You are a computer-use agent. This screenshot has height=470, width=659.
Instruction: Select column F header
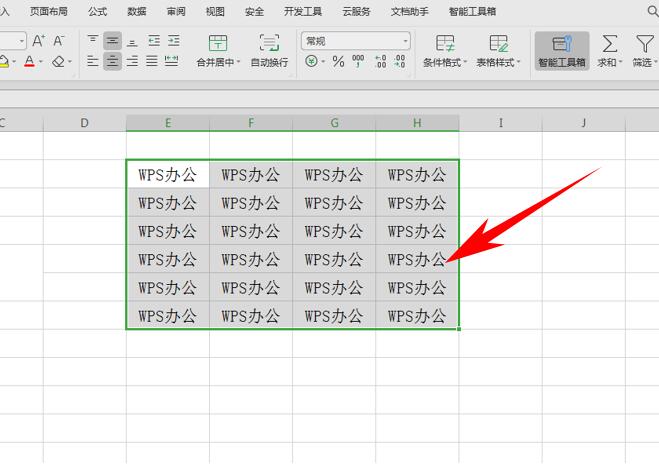251,123
